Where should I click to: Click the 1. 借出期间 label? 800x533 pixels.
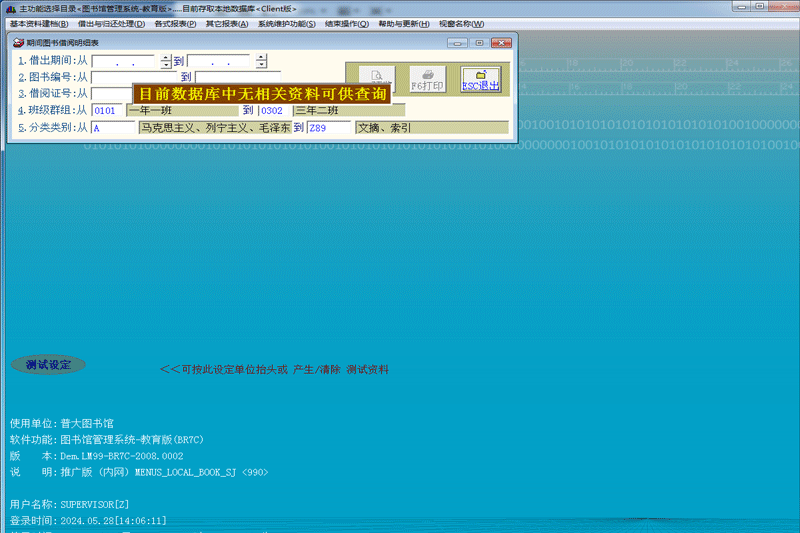click(x=53, y=61)
